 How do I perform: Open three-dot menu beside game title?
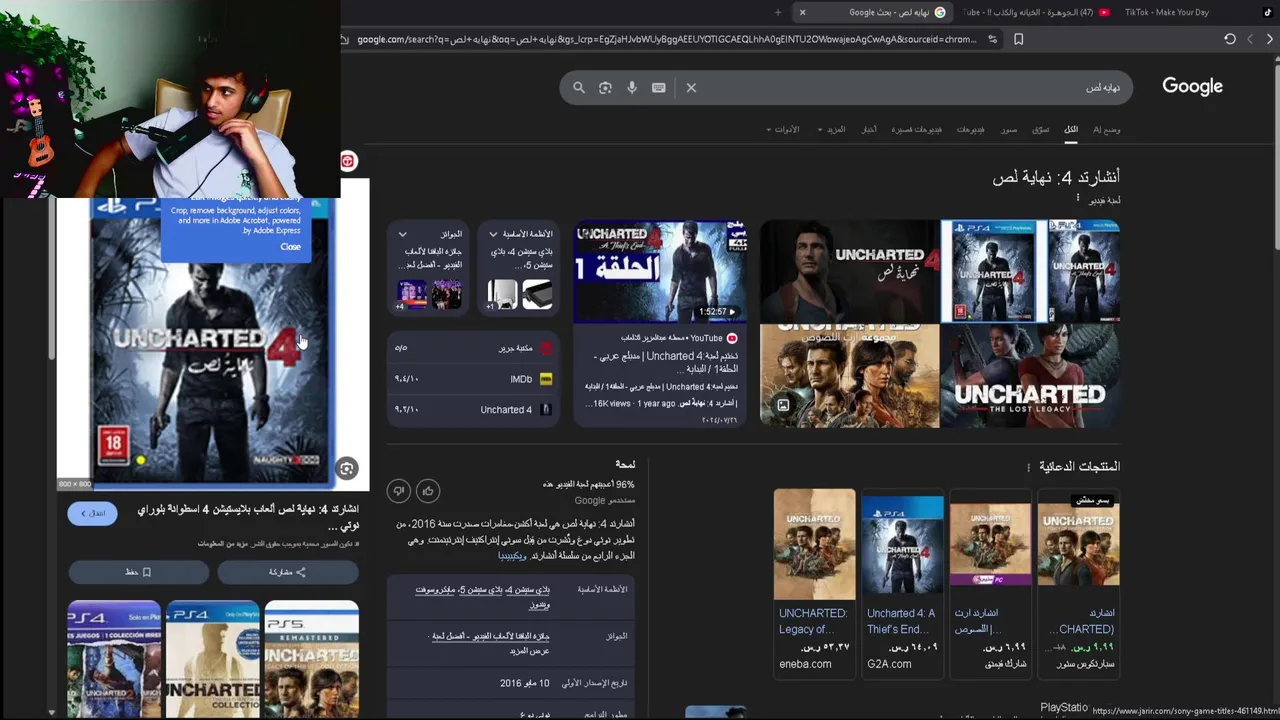click(x=1077, y=199)
